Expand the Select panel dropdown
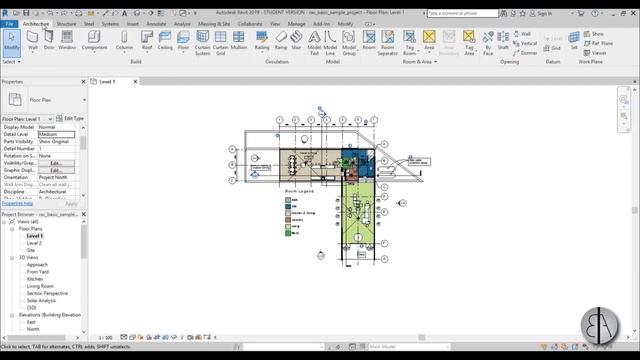This screenshot has width=640, height=360. [11, 62]
